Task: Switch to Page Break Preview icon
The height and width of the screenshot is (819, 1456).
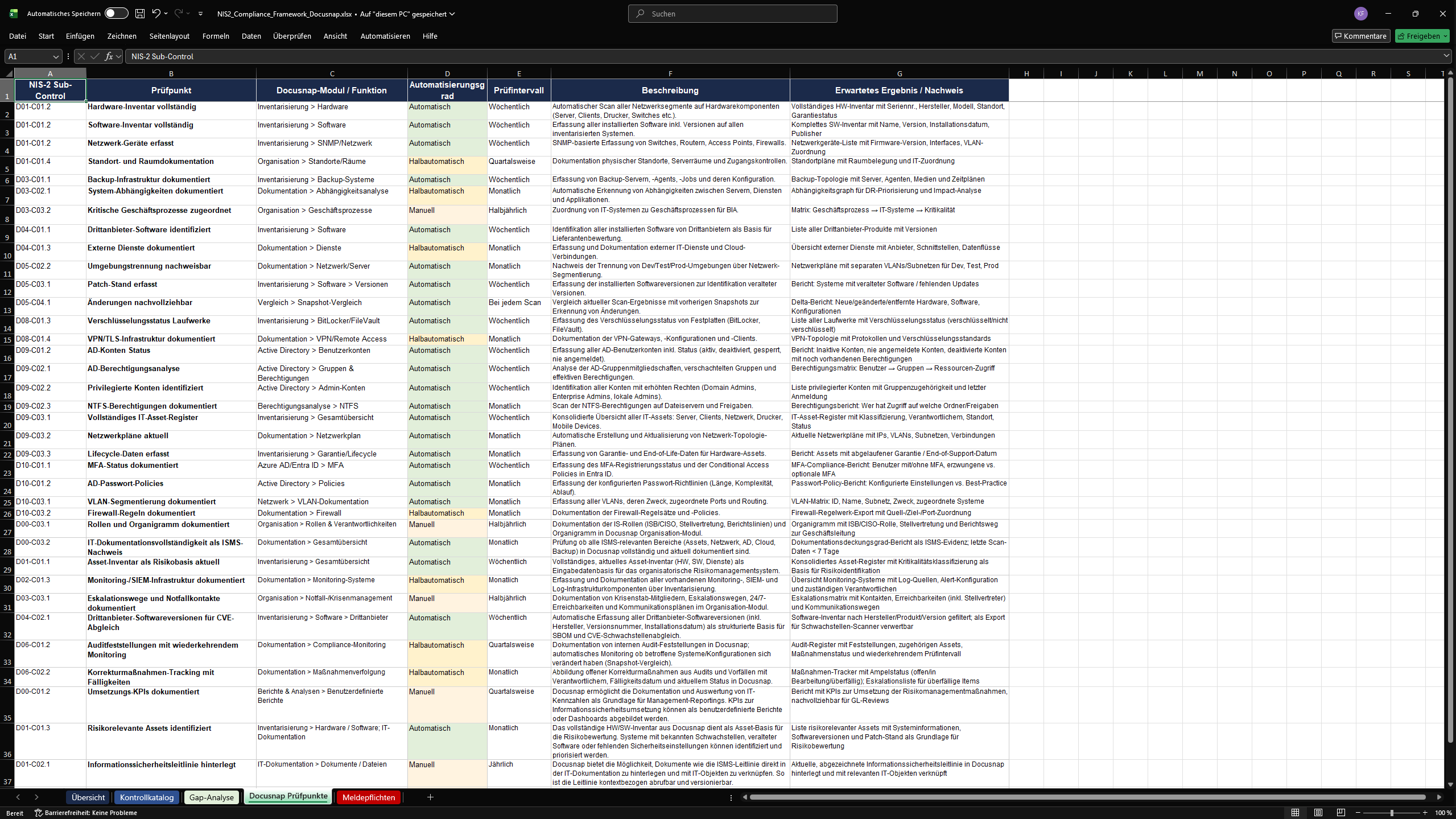Action: click(1340, 812)
